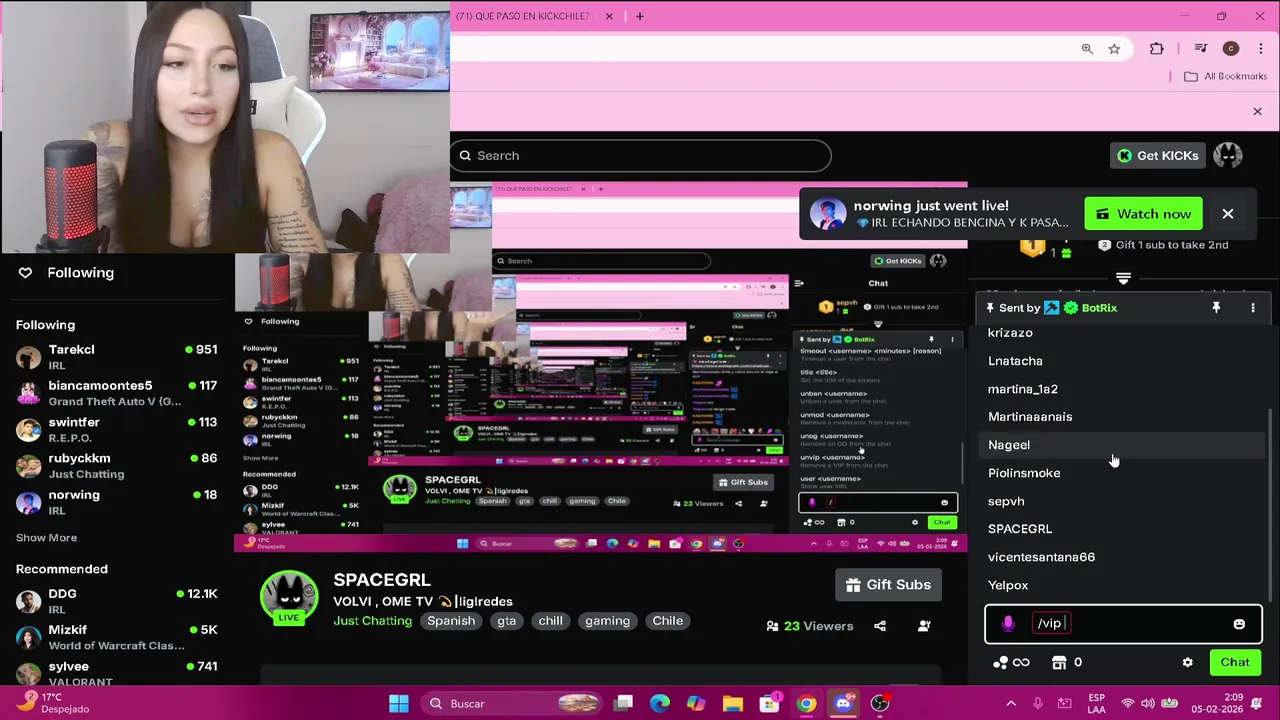Close the bar below the bookmarks bar
Viewport: 1280px width, 720px height.
point(1258,112)
